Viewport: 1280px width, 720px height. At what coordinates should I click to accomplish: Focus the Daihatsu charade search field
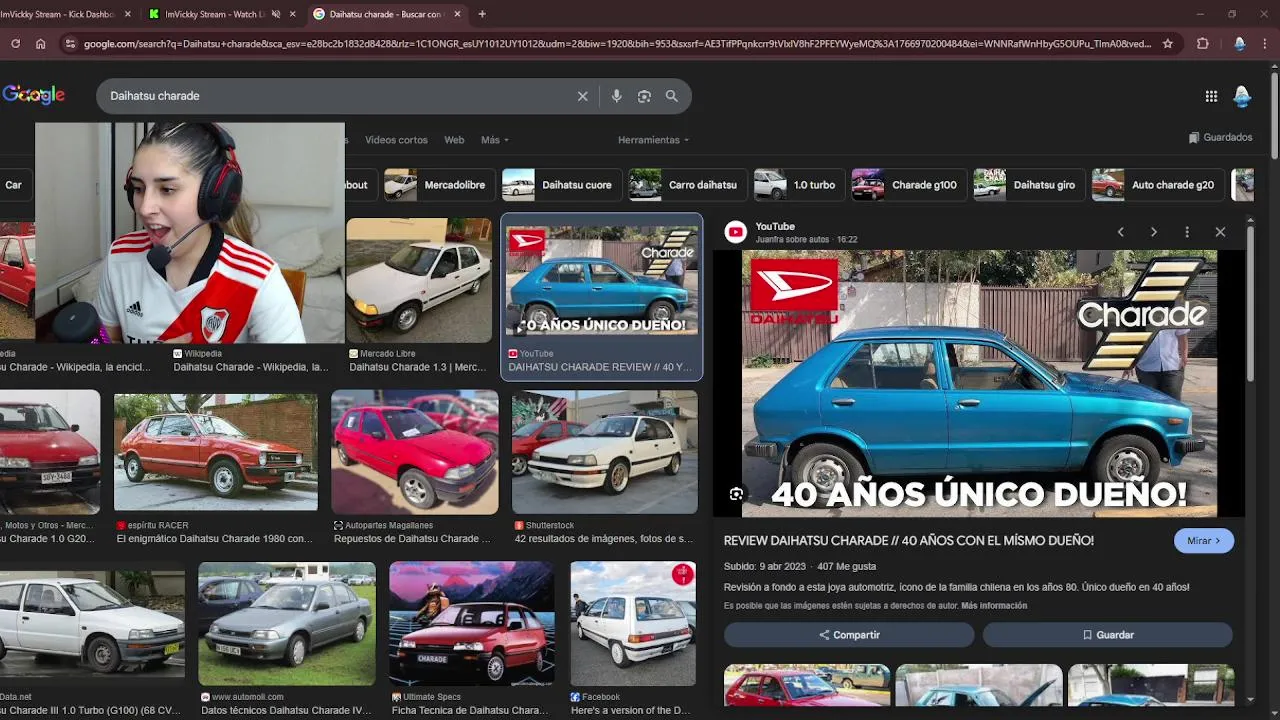coord(340,96)
